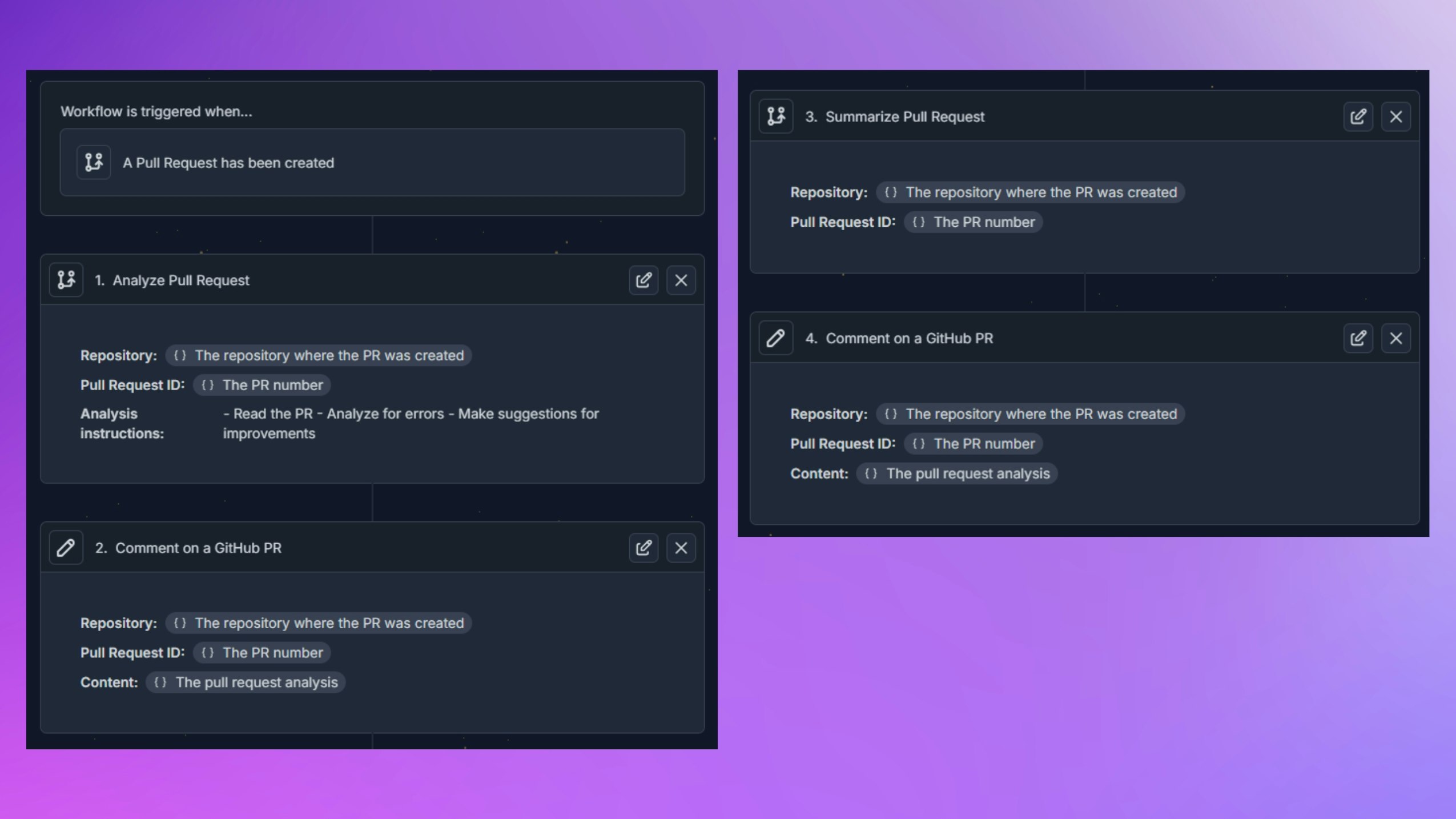Click the repository variable tag in step 4

[x=1030, y=414]
